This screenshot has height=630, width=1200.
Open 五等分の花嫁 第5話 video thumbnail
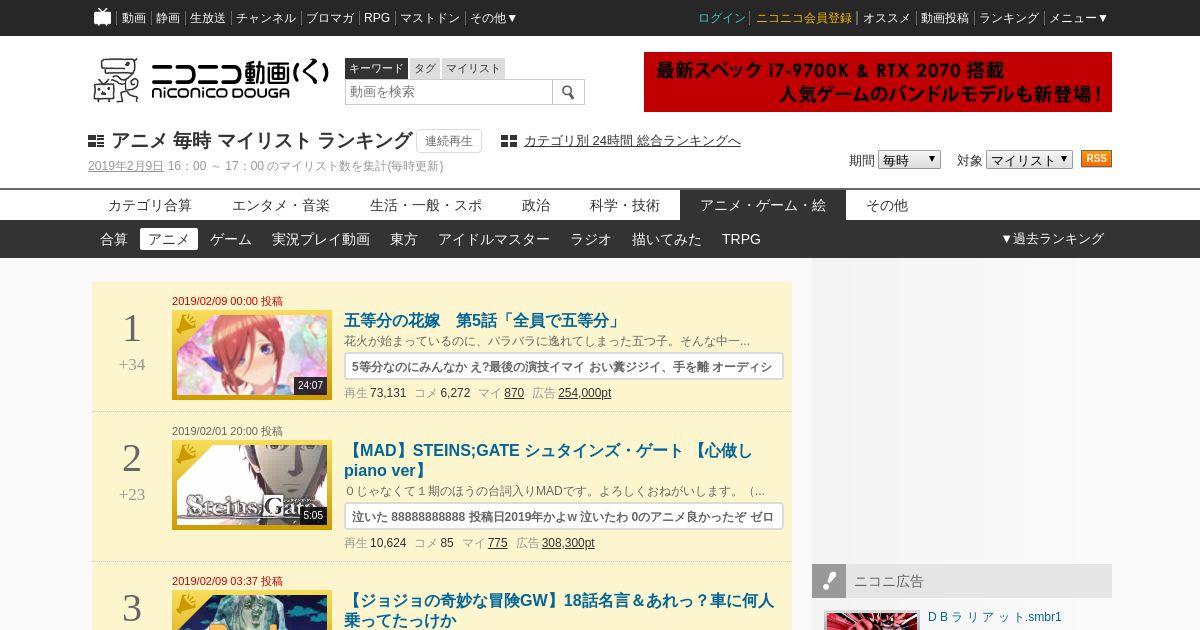252,355
